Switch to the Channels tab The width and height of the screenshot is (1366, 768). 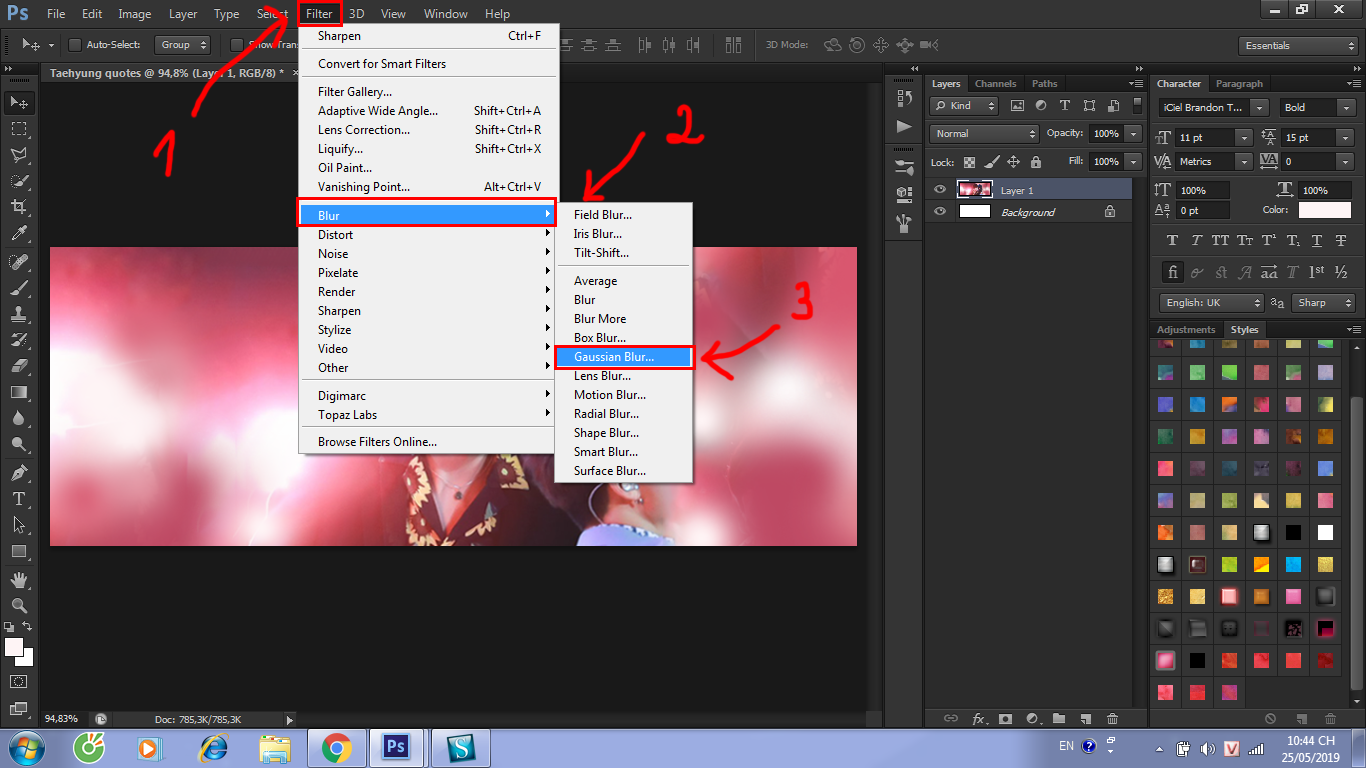tap(995, 84)
